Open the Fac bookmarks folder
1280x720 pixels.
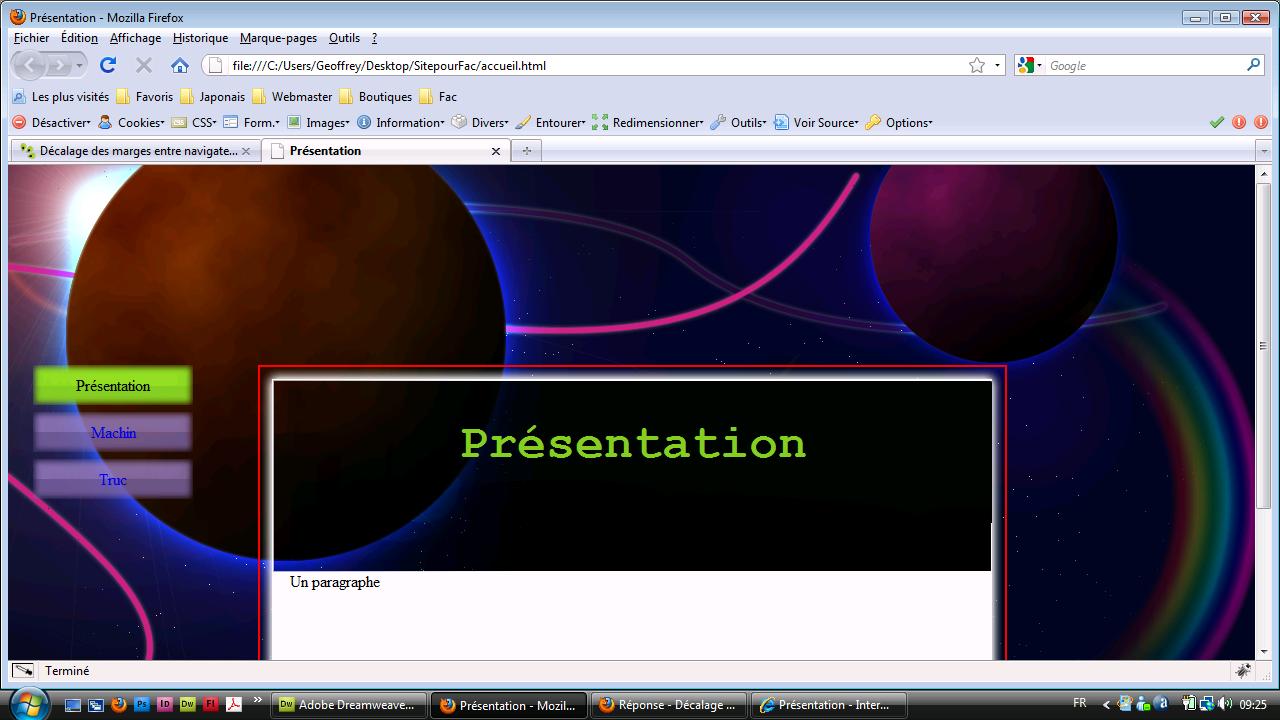tap(438, 97)
